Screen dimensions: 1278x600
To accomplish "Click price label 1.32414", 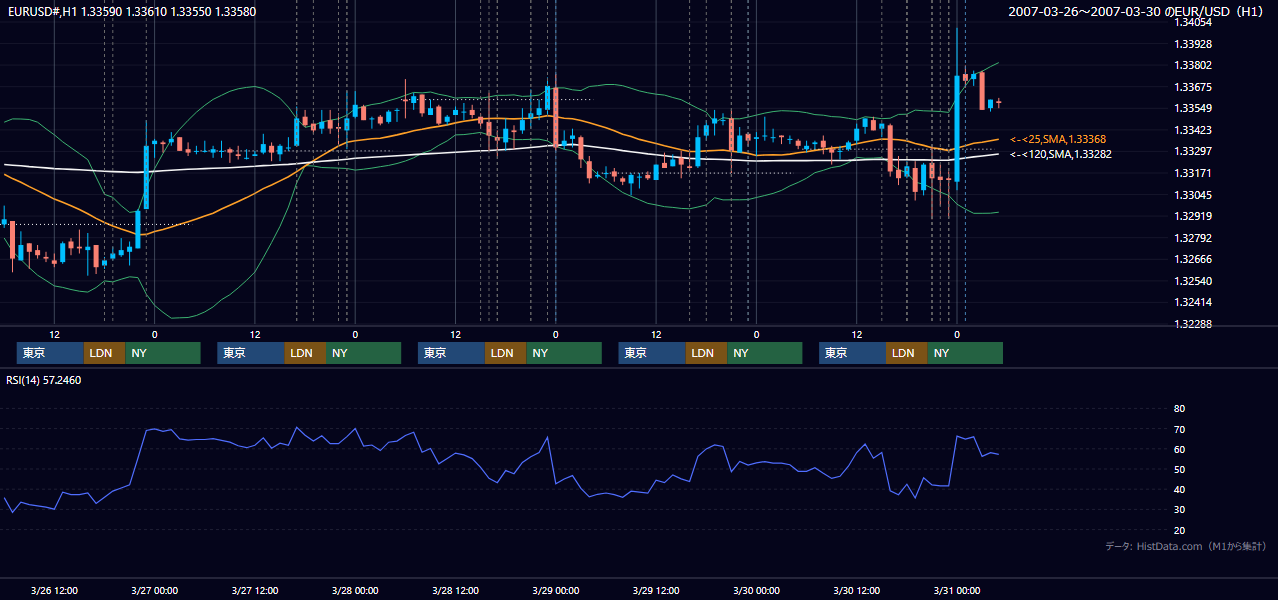I will (x=1193, y=302).
